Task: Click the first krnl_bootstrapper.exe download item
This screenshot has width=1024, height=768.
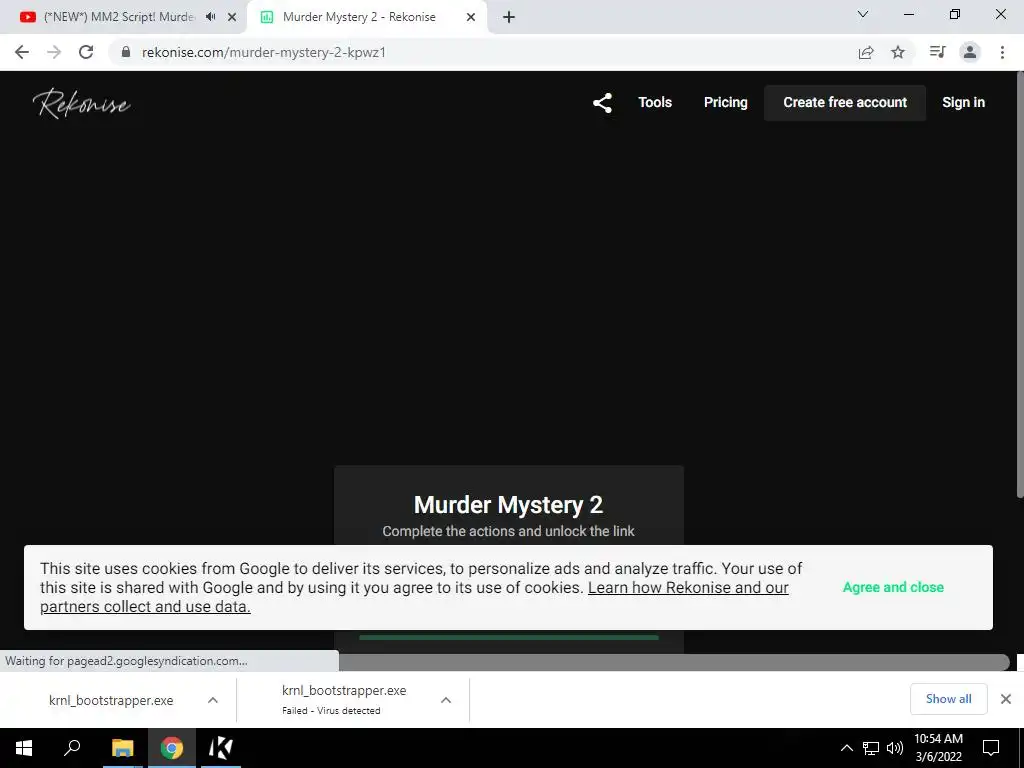Action: click(x=111, y=700)
